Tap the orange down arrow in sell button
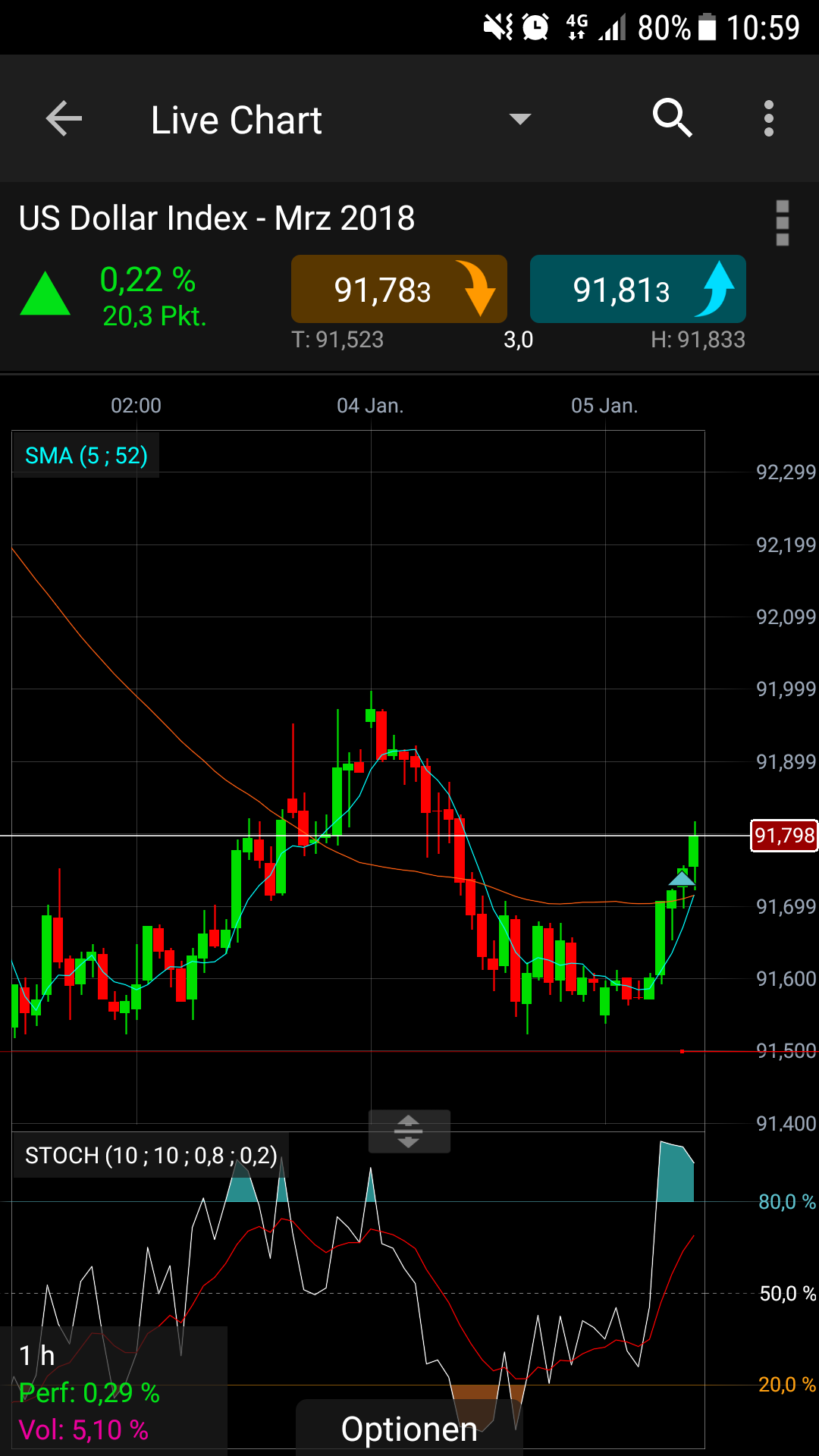819x1456 pixels. [x=477, y=288]
